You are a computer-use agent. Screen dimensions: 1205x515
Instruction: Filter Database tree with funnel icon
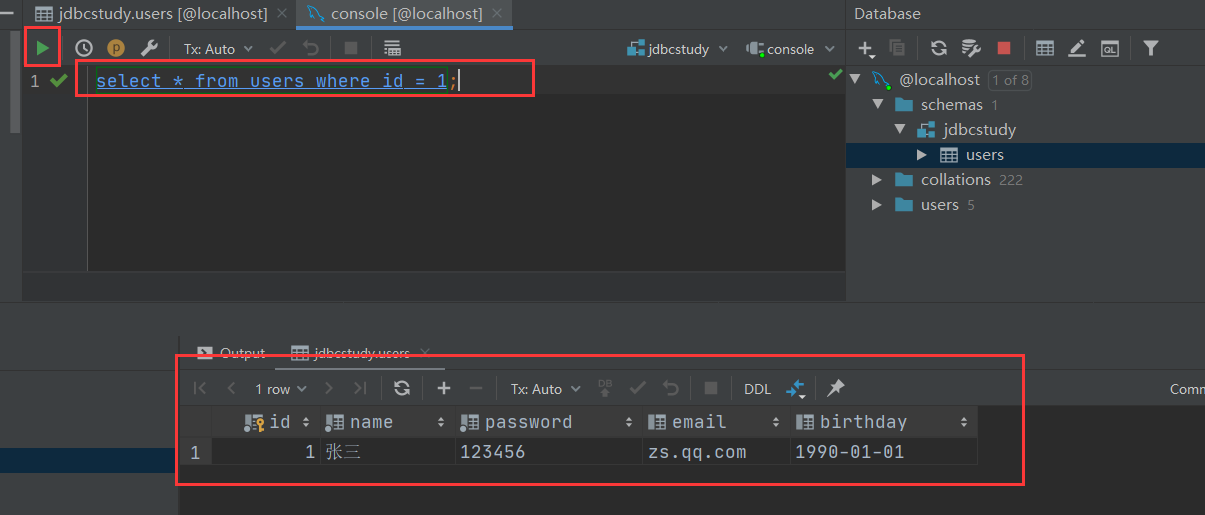pyautogui.click(x=1151, y=48)
